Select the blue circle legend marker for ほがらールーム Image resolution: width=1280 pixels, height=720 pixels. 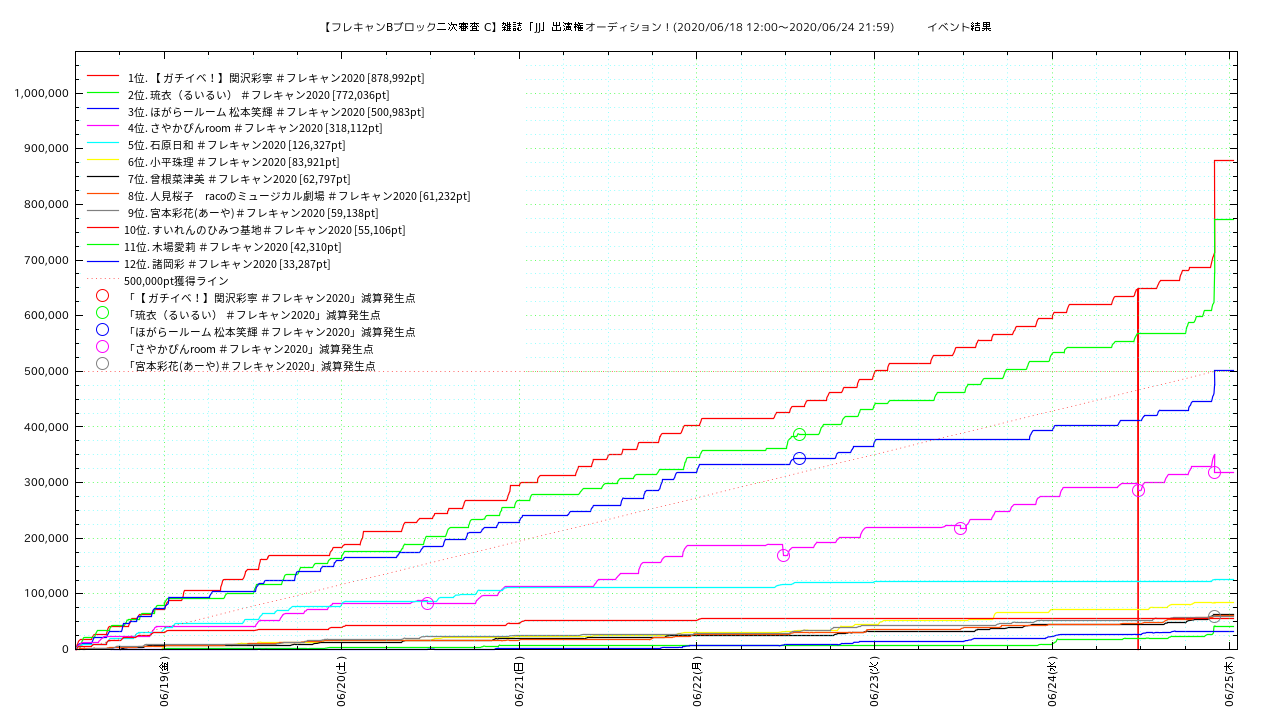click(102, 331)
